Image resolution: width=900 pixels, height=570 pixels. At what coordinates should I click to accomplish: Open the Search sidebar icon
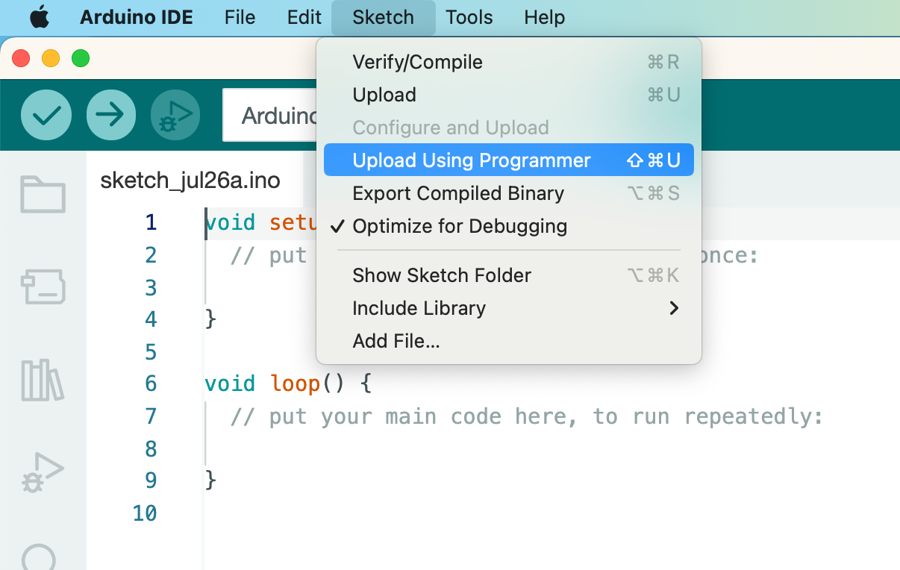40,558
